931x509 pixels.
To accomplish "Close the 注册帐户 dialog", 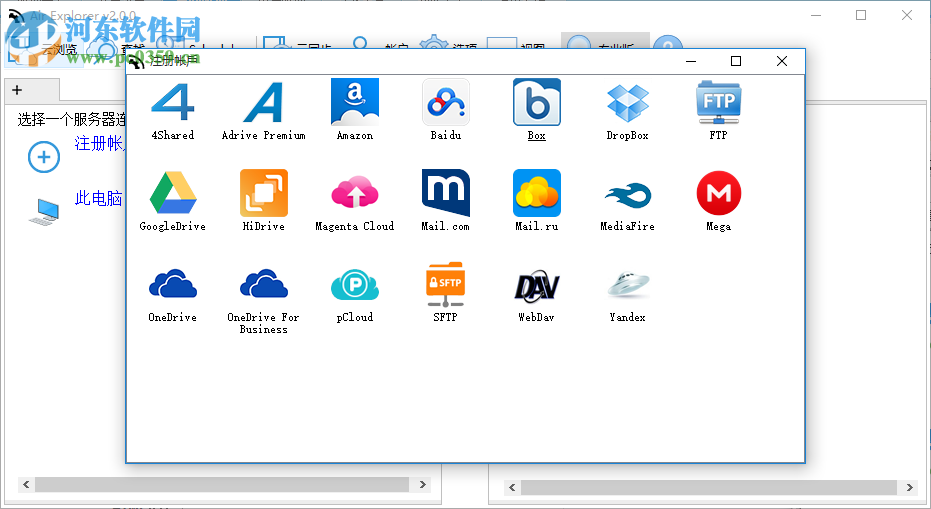I will pos(782,61).
